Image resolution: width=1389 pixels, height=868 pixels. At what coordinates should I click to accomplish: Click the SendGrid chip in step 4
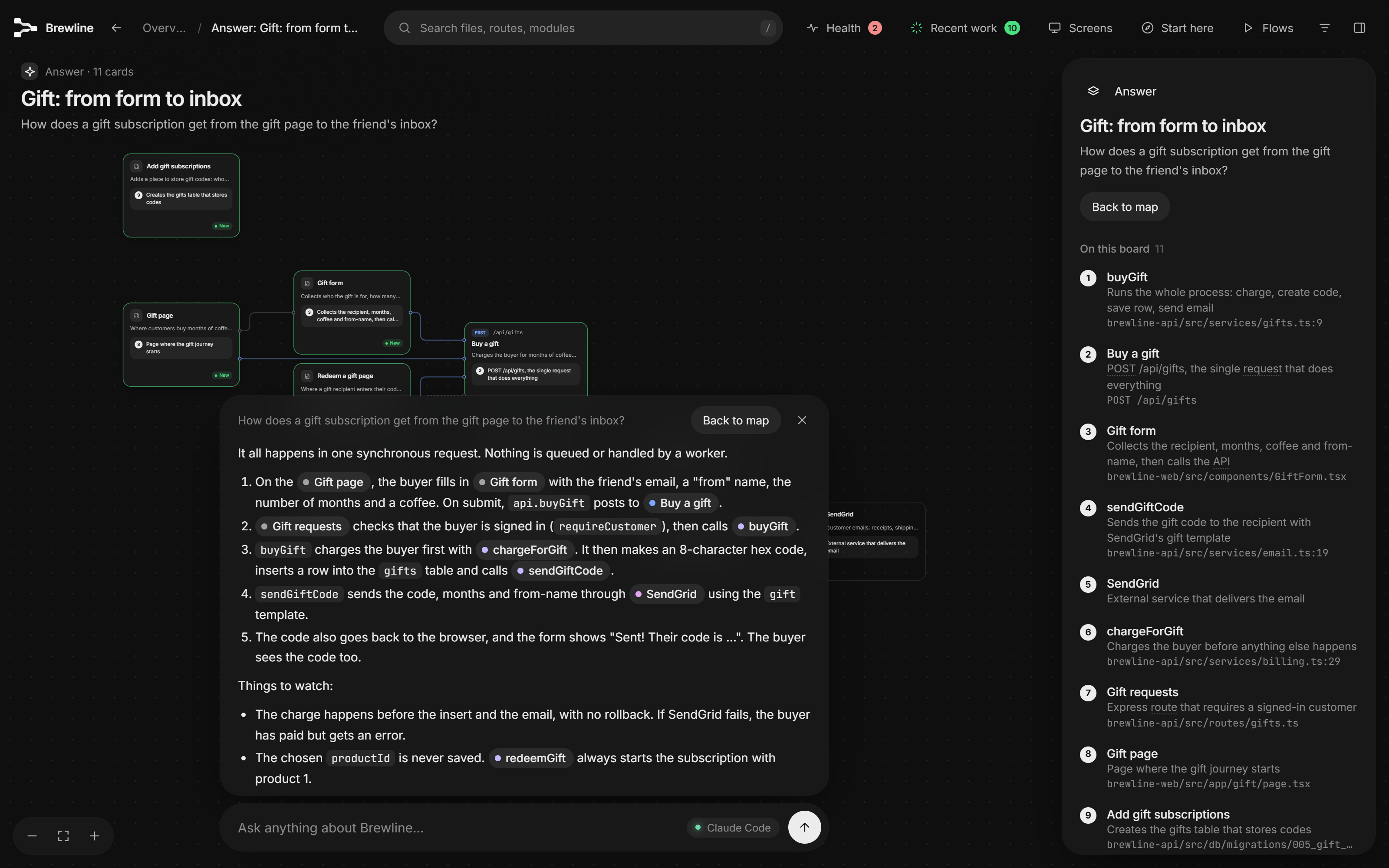point(666,594)
